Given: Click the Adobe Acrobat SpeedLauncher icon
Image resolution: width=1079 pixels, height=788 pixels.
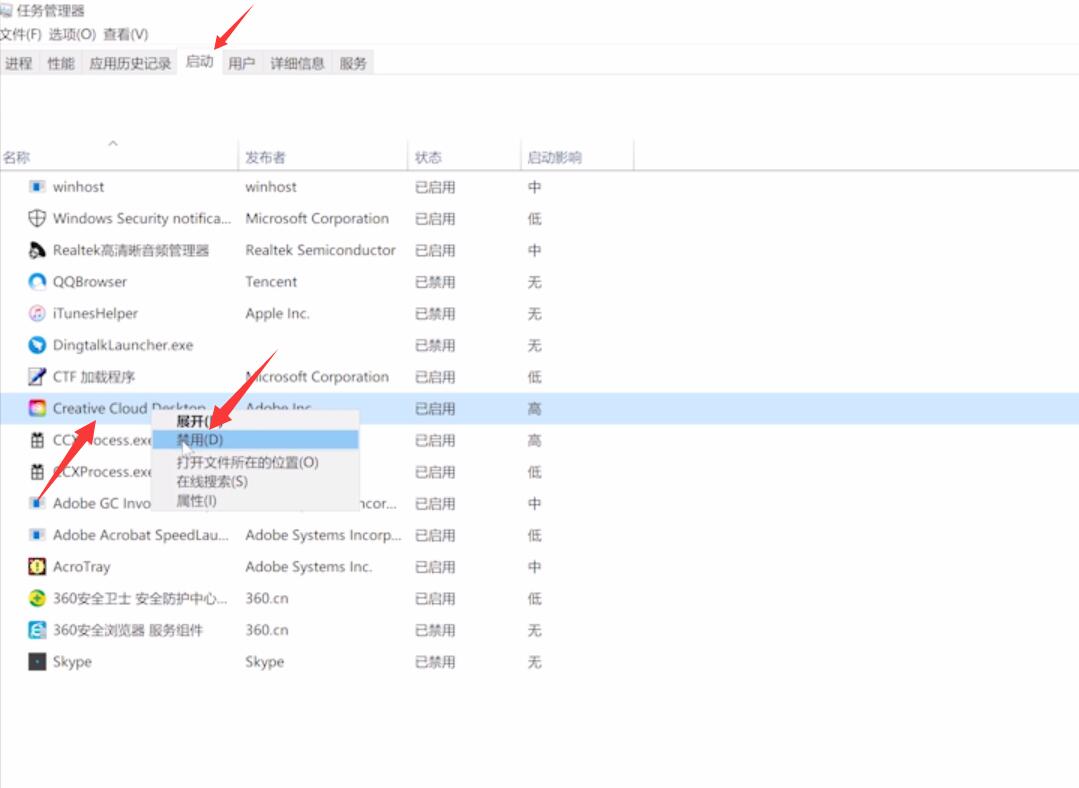Looking at the screenshot, I should coord(37,535).
